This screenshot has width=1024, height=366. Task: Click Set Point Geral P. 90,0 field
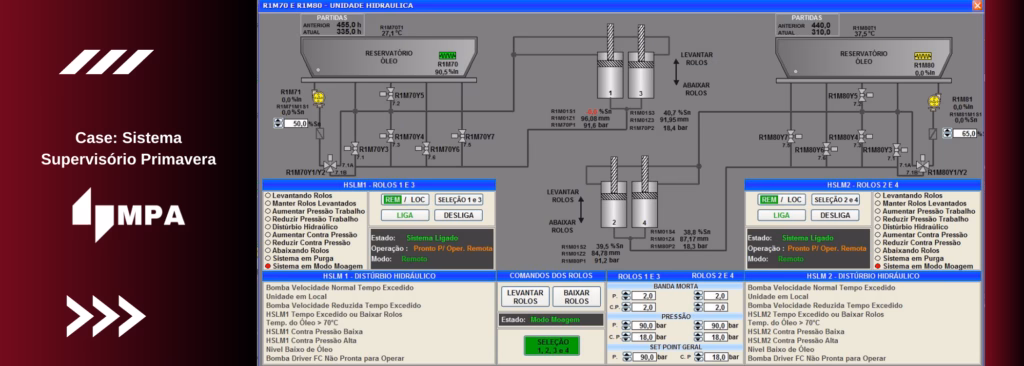tap(645, 357)
